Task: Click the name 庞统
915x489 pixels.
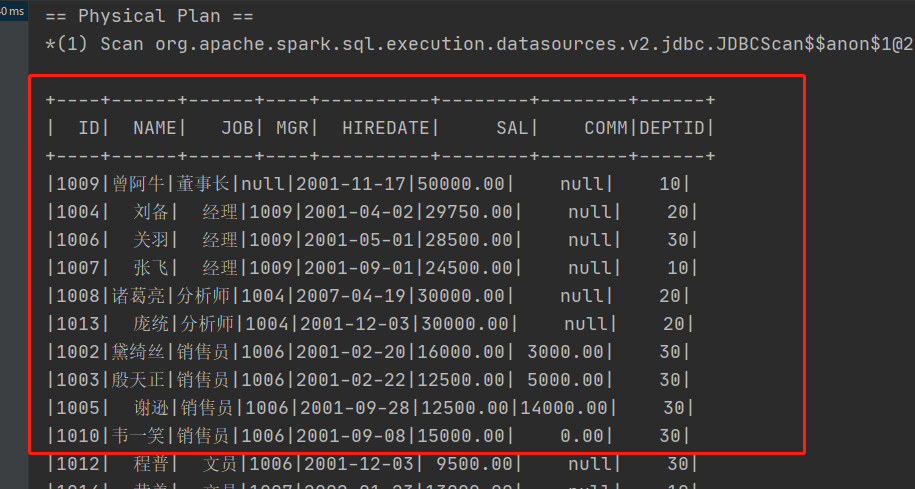Action: [151, 324]
